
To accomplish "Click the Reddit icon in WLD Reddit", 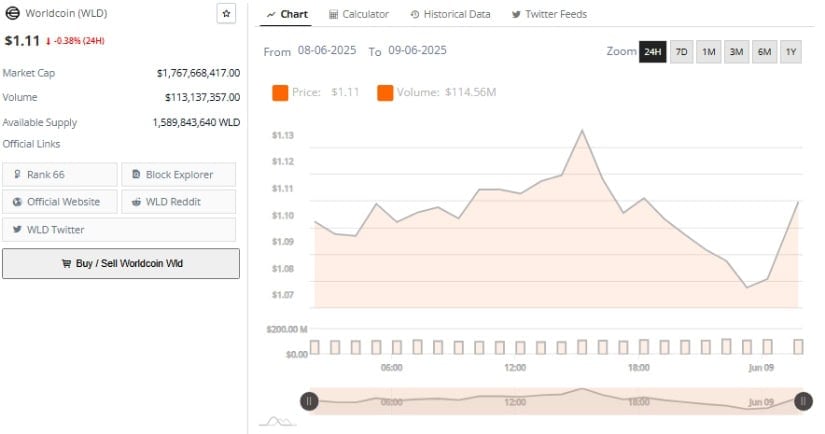I will click(136, 202).
